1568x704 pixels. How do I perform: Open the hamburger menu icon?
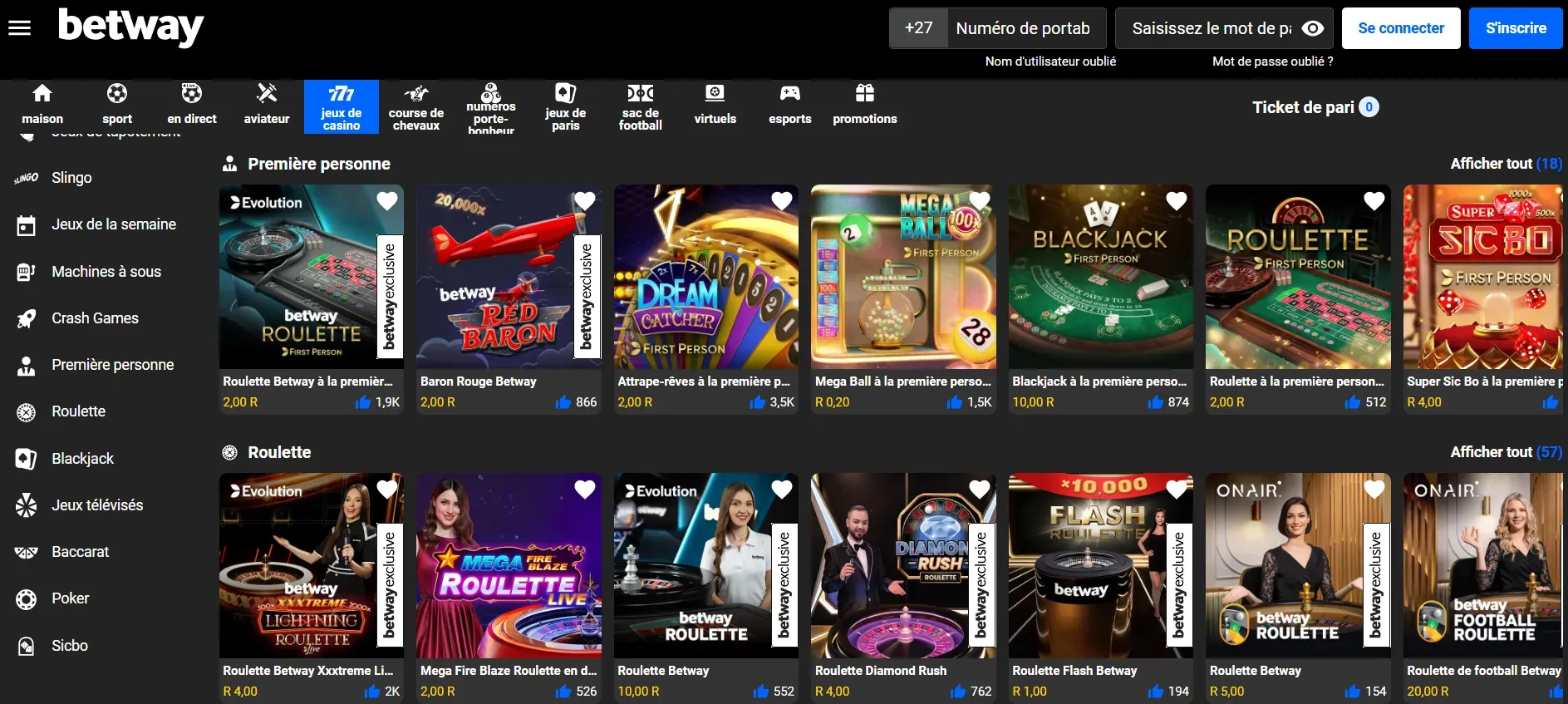(19, 28)
